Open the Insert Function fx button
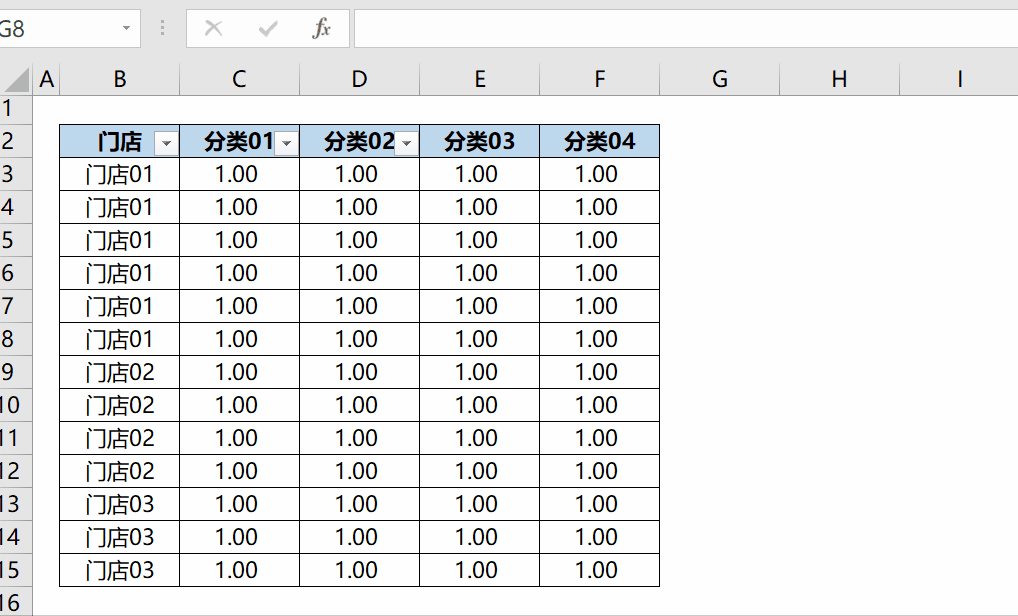 tap(321, 28)
